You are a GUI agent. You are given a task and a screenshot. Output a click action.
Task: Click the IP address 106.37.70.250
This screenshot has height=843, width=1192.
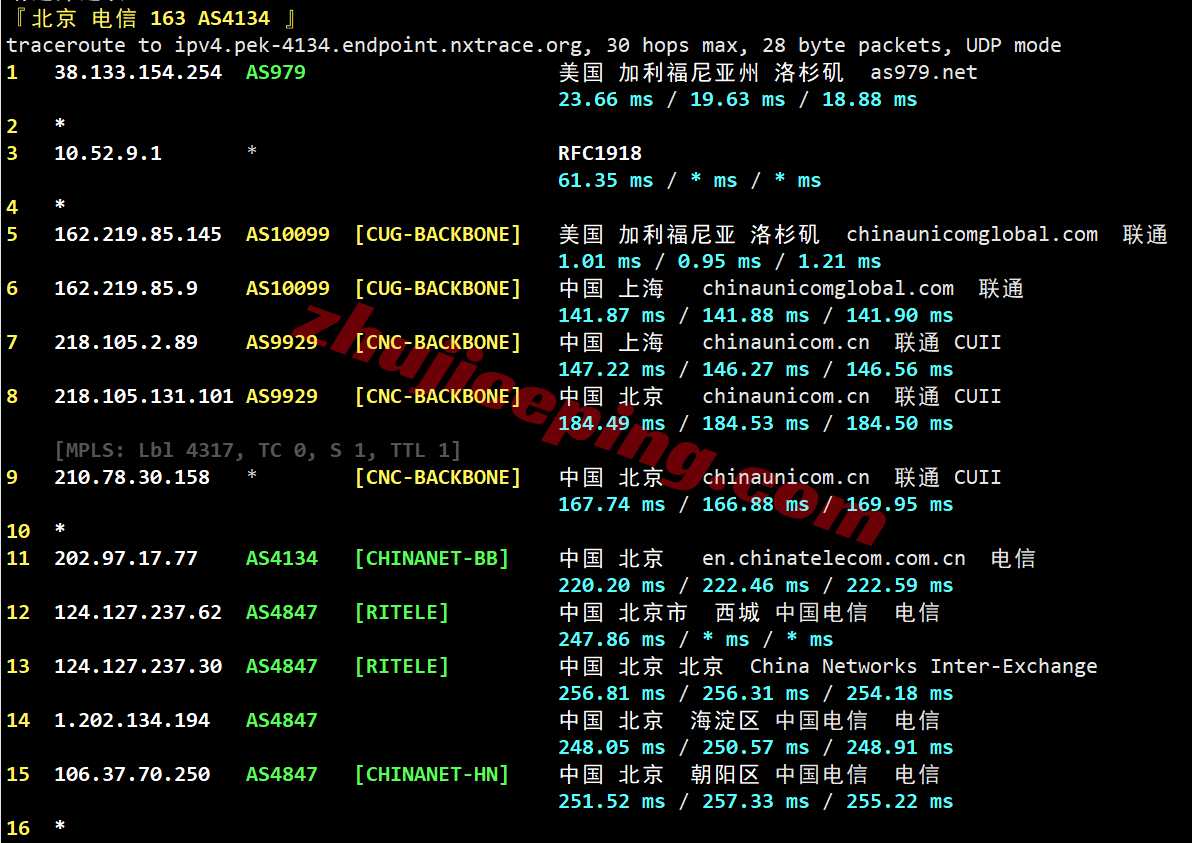point(132,774)
